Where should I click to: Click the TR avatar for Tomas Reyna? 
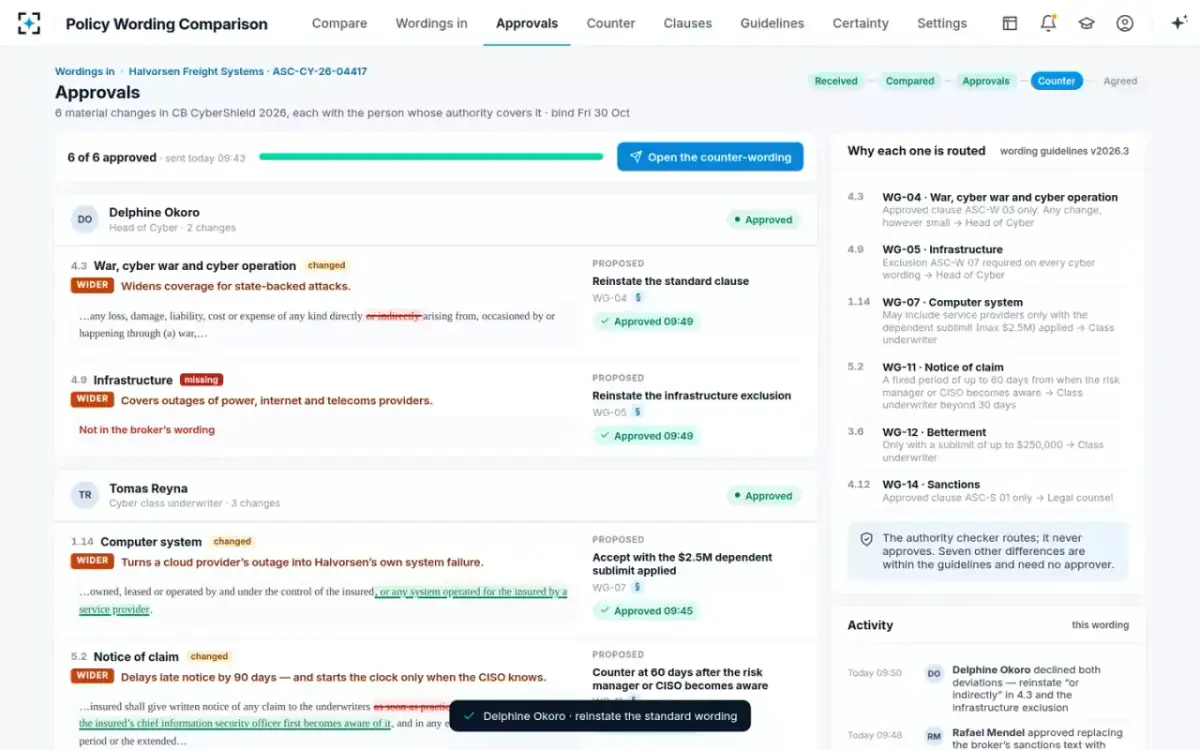[x=85, y=495]
